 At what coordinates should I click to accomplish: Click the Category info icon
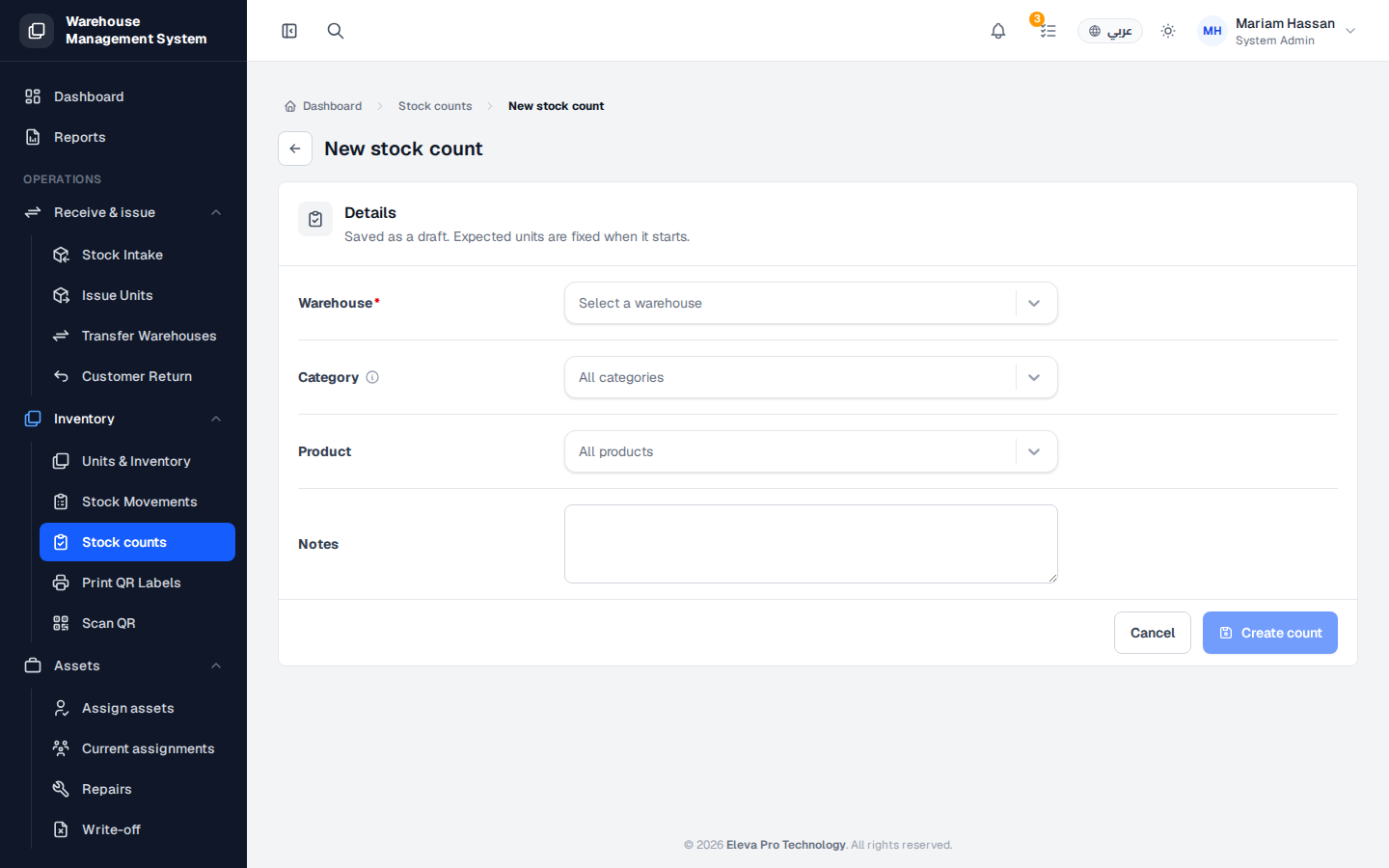click(x=372, y=377)
